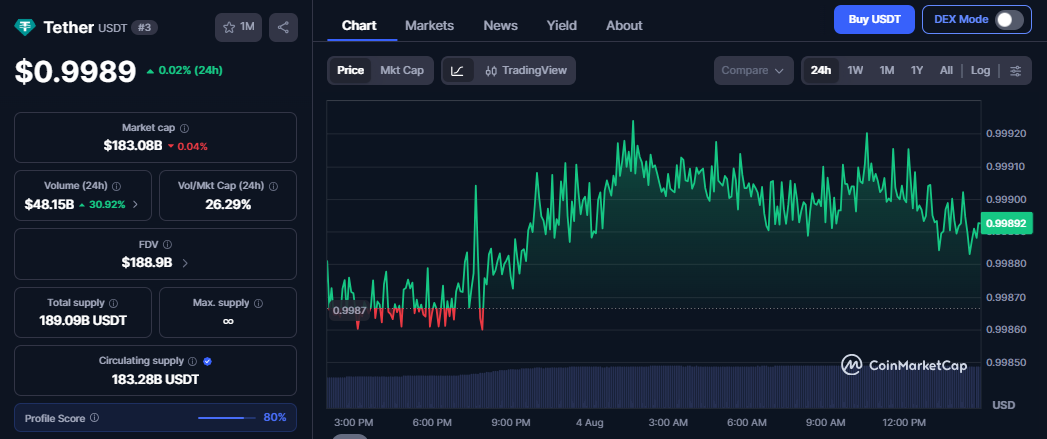Set chart range to All

point(946,70)
